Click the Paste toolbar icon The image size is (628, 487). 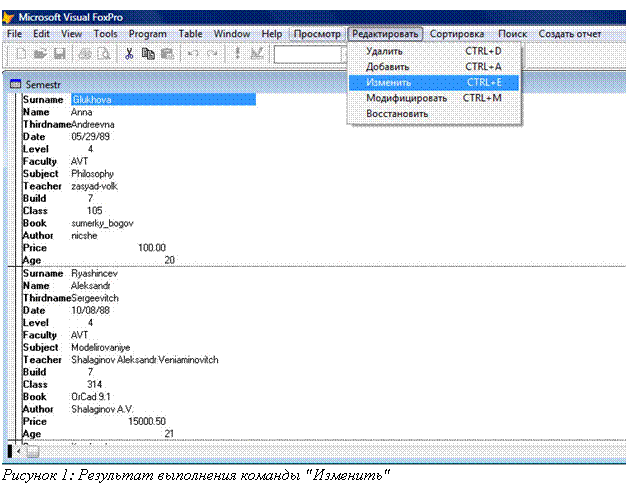[167, 53]
